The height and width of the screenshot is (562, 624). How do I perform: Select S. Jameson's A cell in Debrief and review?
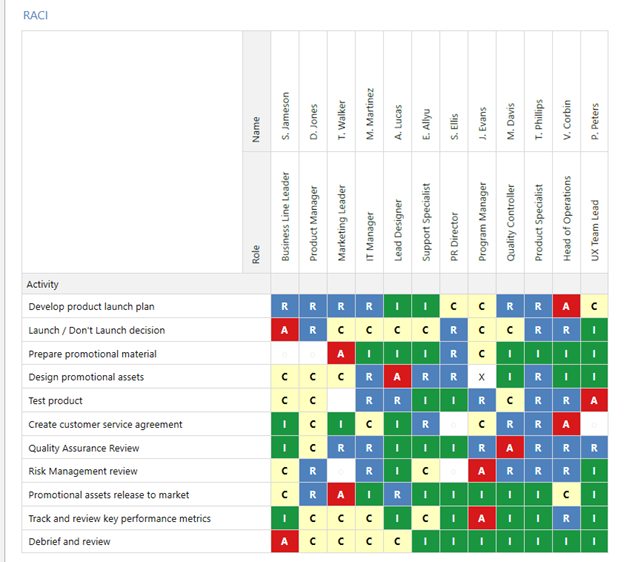coord(285,542)
